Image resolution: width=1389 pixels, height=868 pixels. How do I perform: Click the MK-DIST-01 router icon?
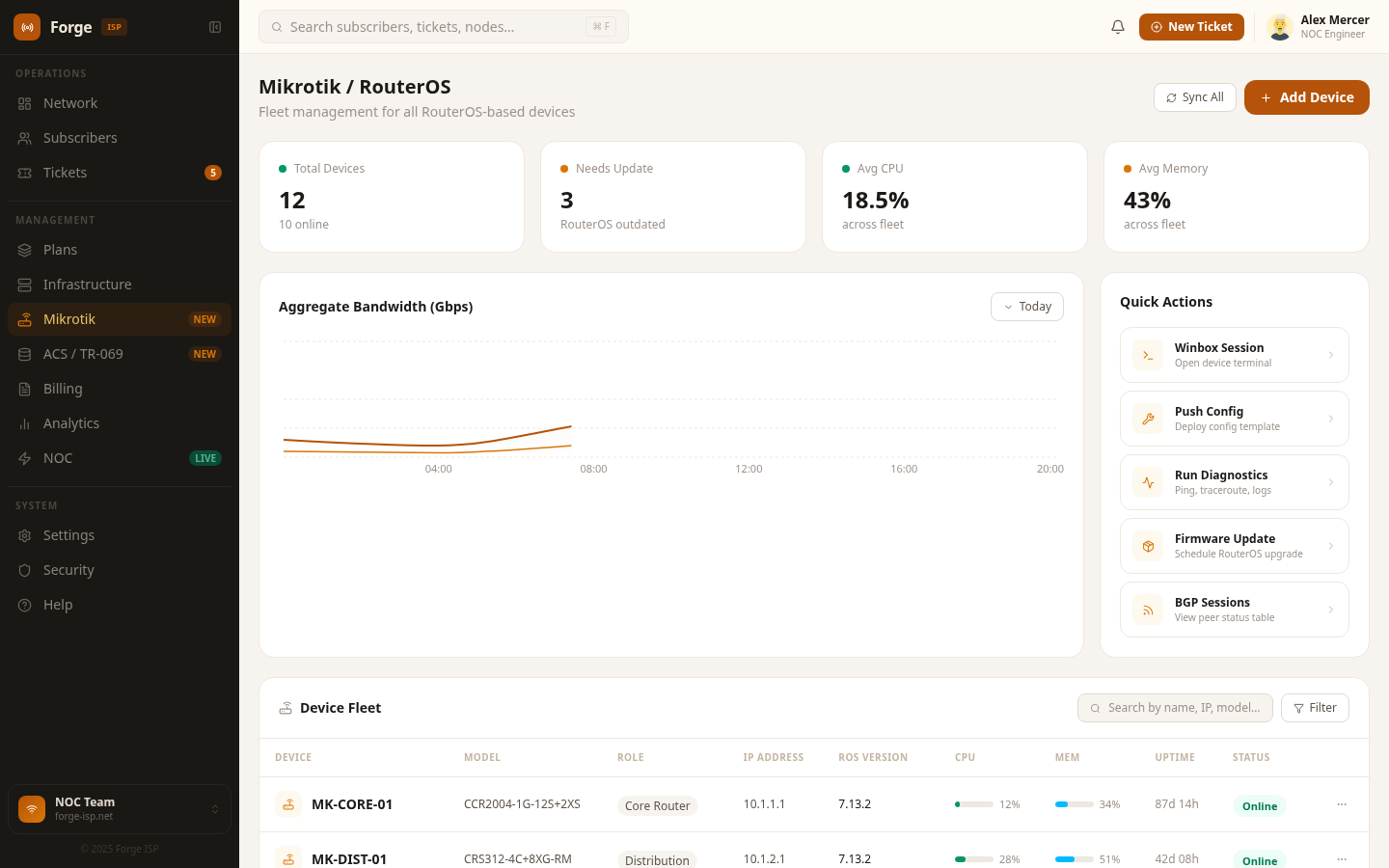[288, 858]
